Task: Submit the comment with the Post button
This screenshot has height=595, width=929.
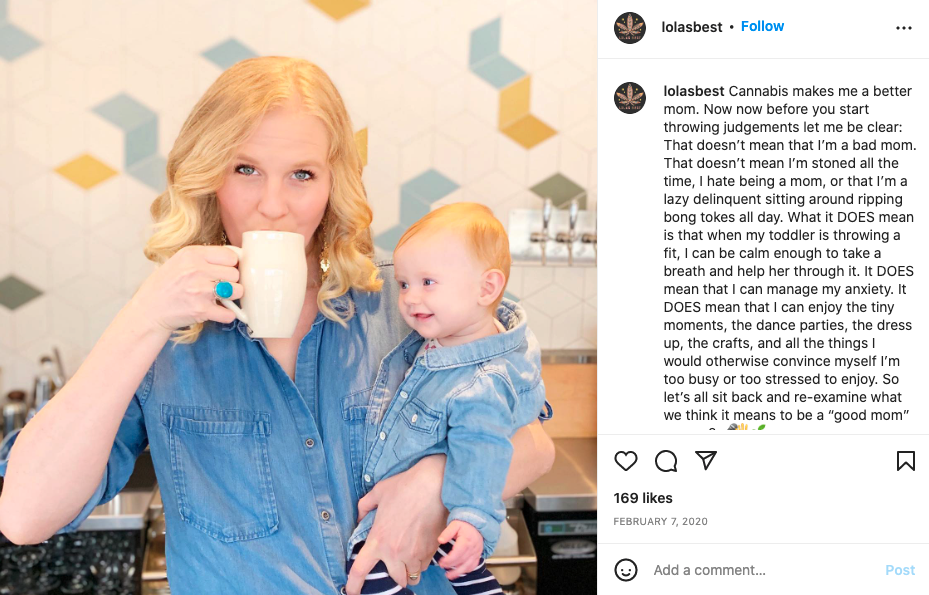Action: tap(899, 570)
